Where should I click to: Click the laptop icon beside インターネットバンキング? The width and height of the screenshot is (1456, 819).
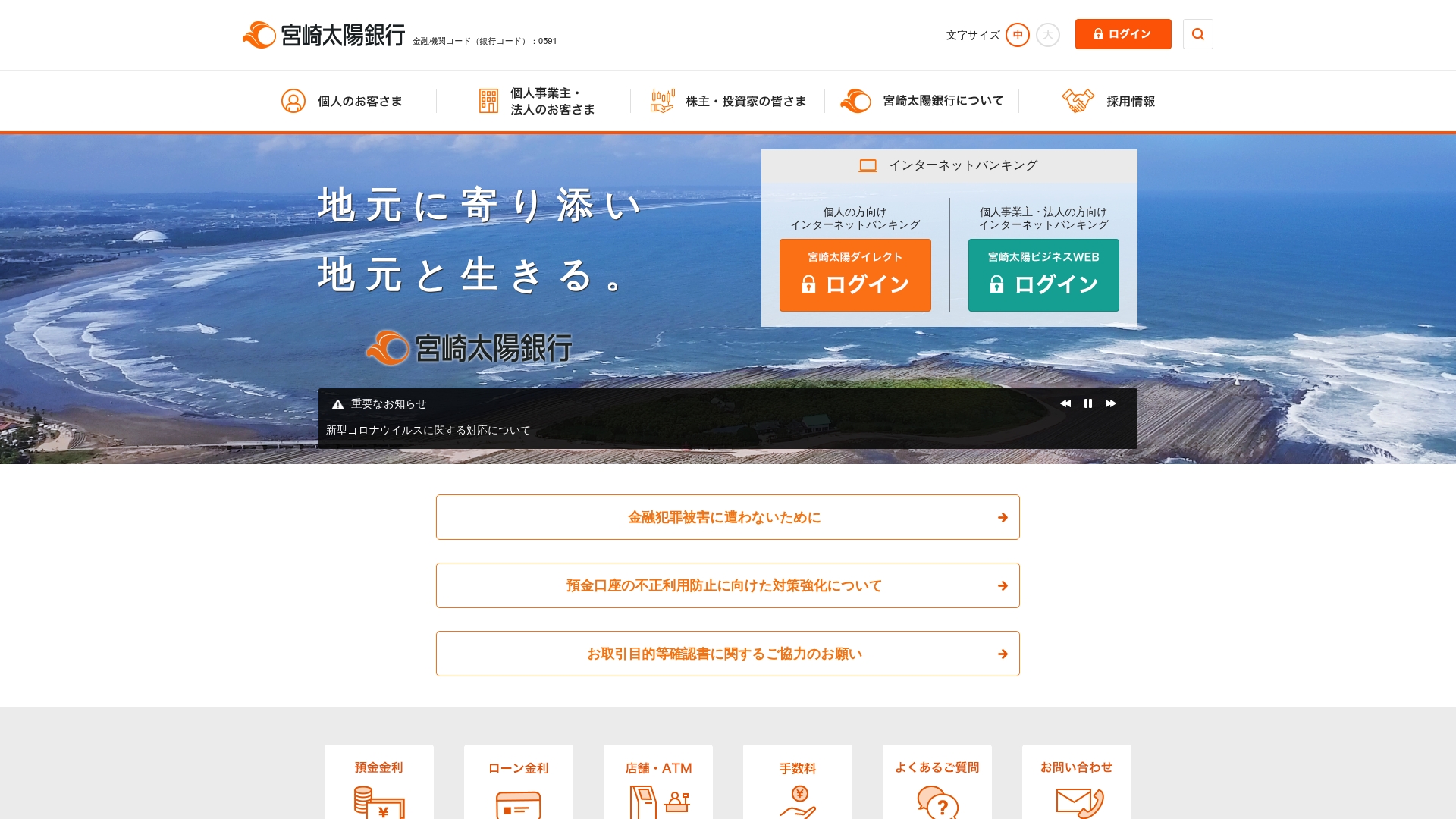point(868,165)
